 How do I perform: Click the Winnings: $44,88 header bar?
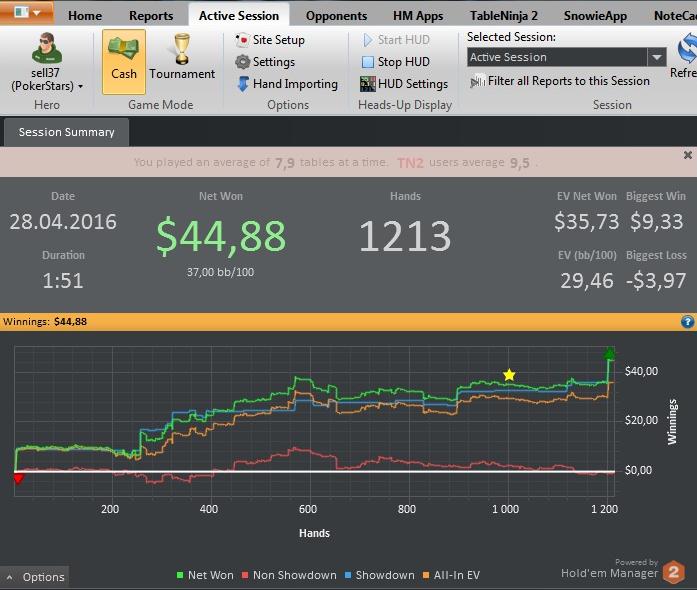[348, 322]
